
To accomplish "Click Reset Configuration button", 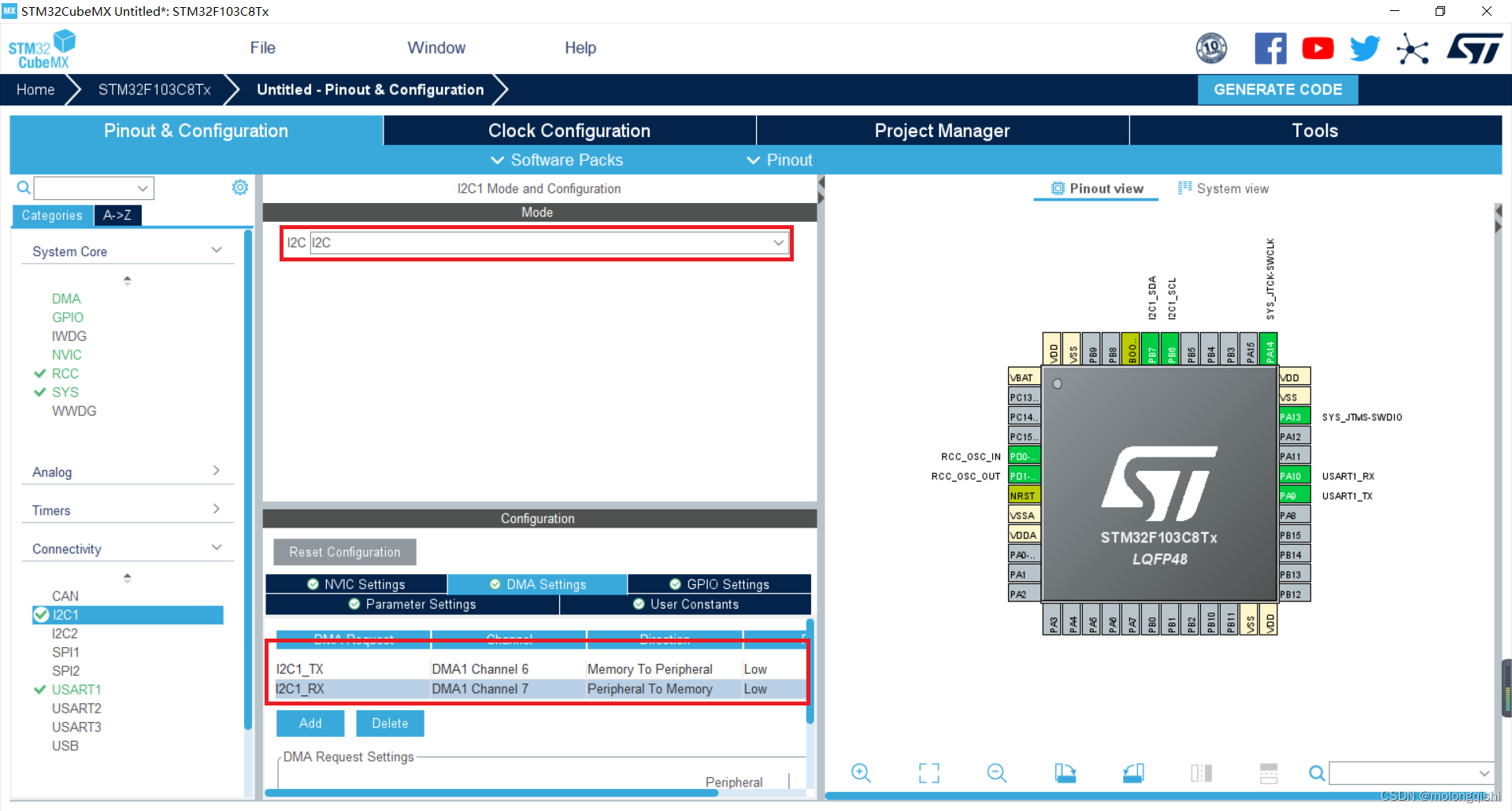I will coord(344,552).
